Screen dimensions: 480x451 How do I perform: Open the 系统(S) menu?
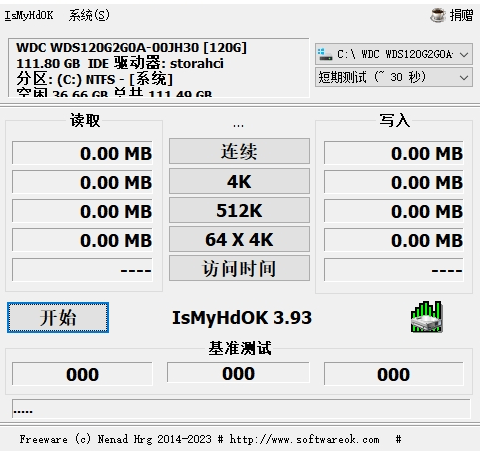[89, 15]
